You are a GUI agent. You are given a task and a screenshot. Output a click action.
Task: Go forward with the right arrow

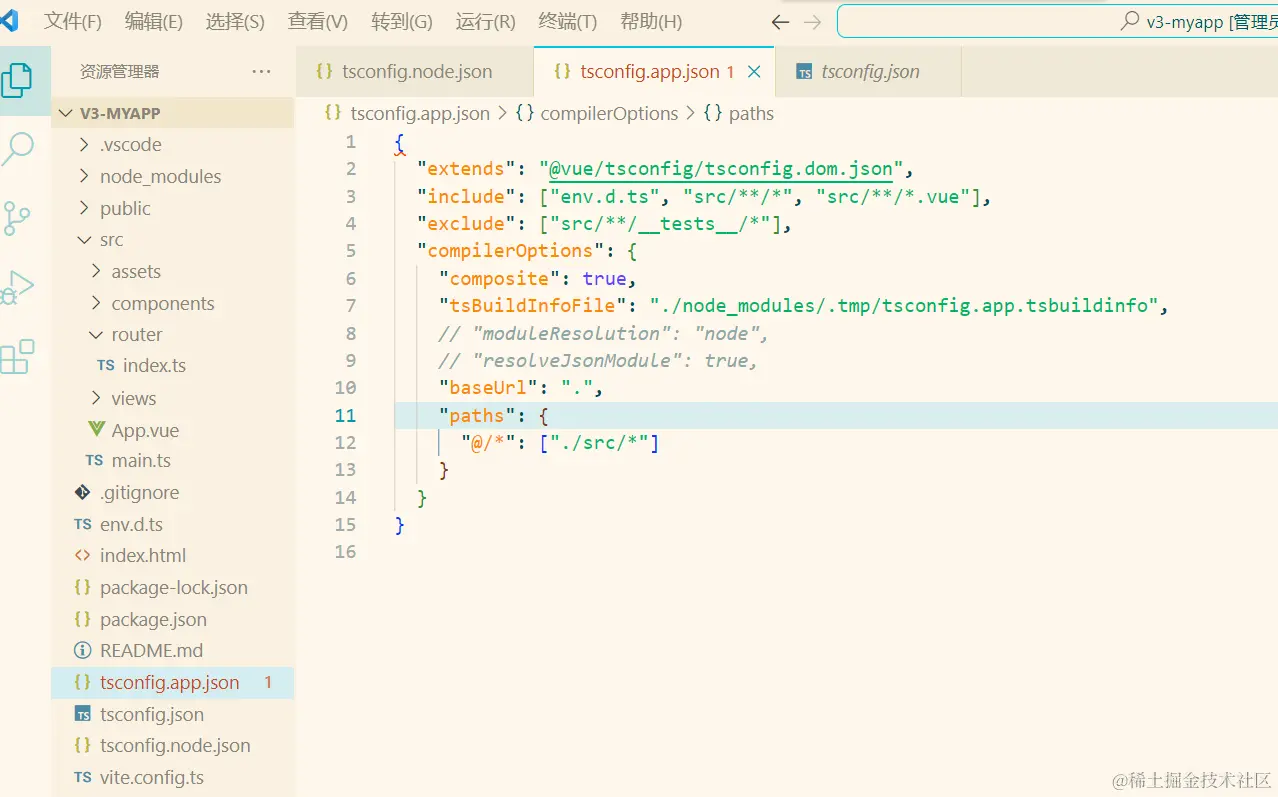(x=812, y=22)
